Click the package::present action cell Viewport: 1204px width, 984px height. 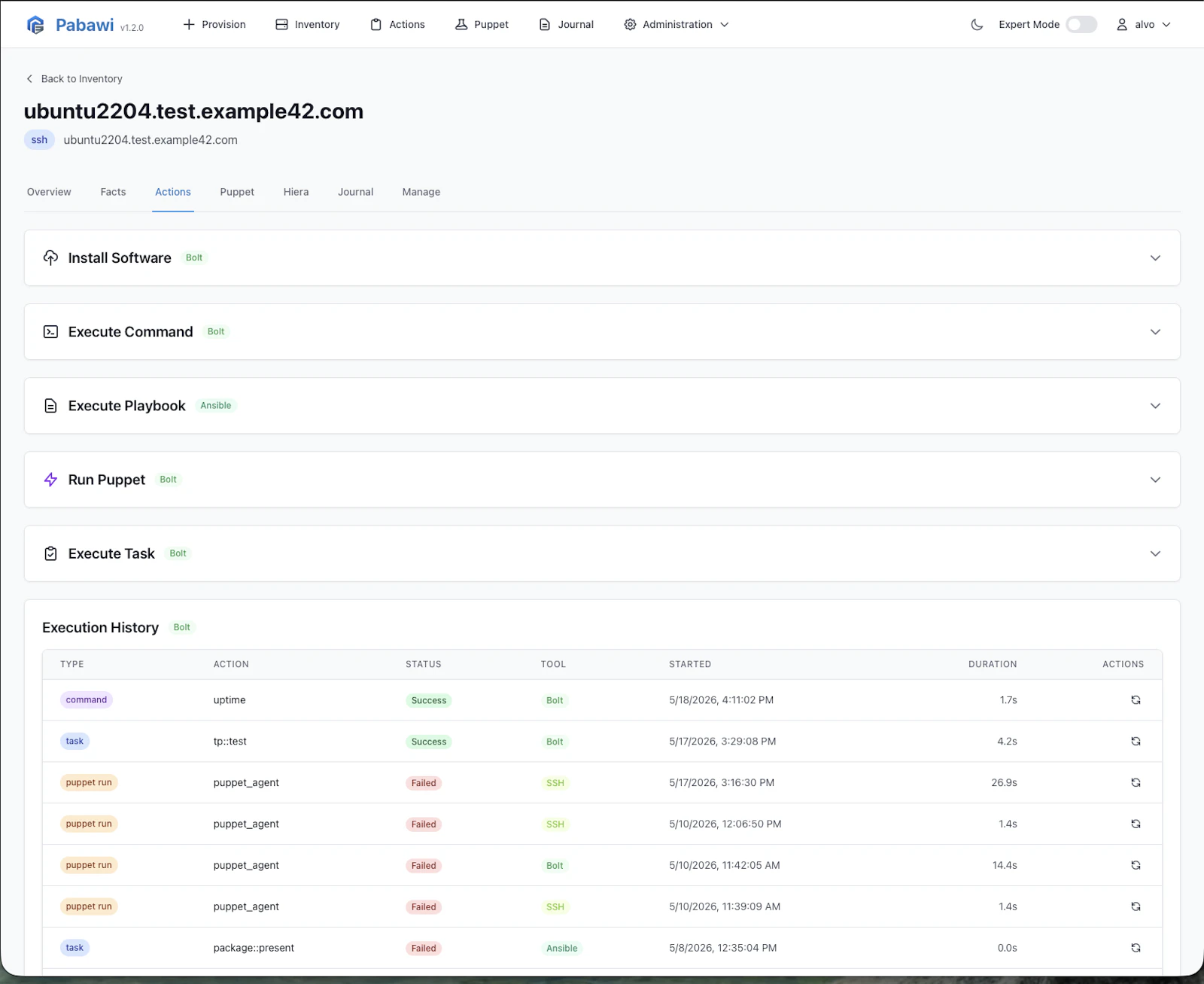click(254, 948)
